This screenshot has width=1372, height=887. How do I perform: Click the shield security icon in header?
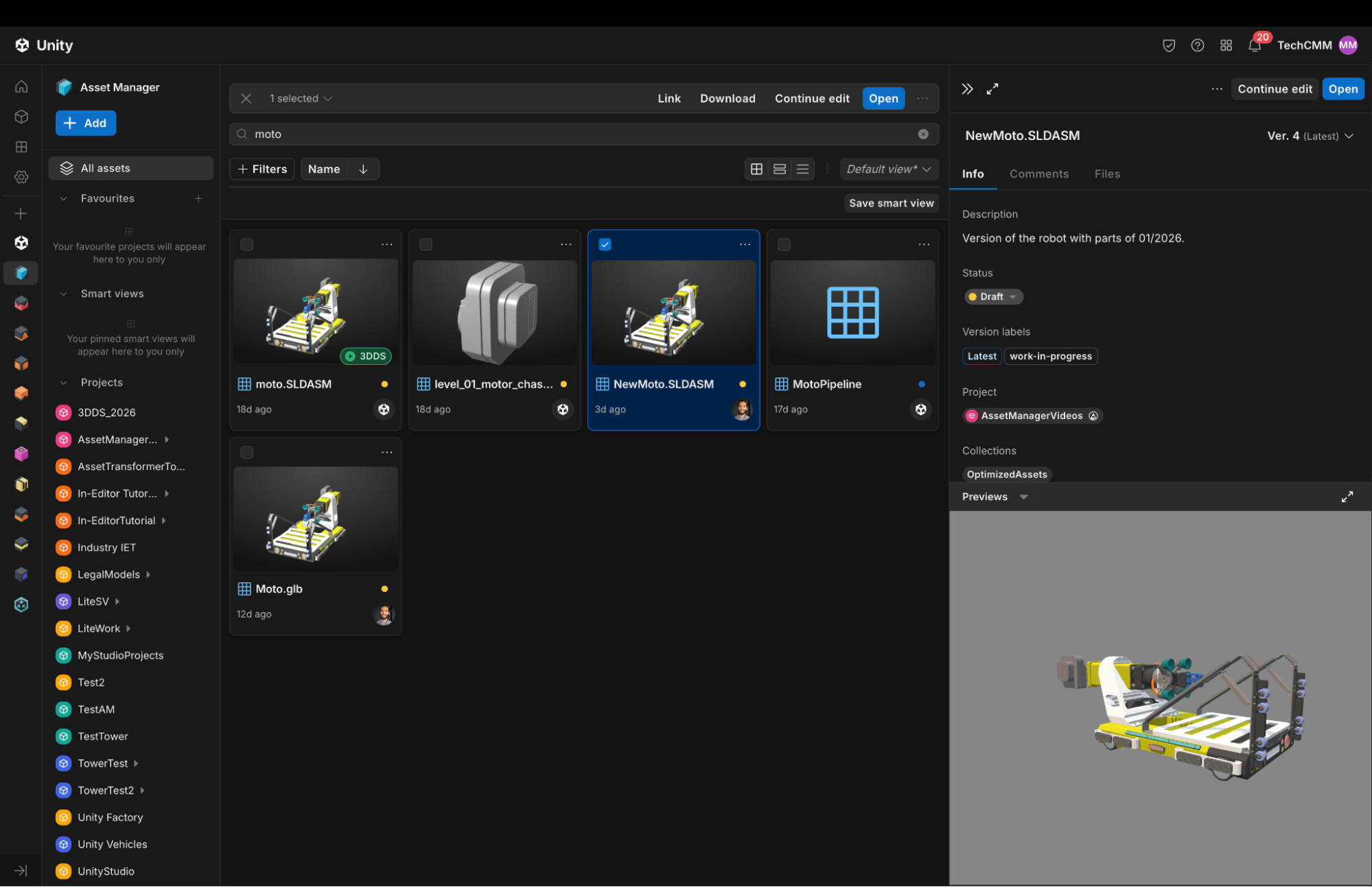click(x=1169, y=45)
